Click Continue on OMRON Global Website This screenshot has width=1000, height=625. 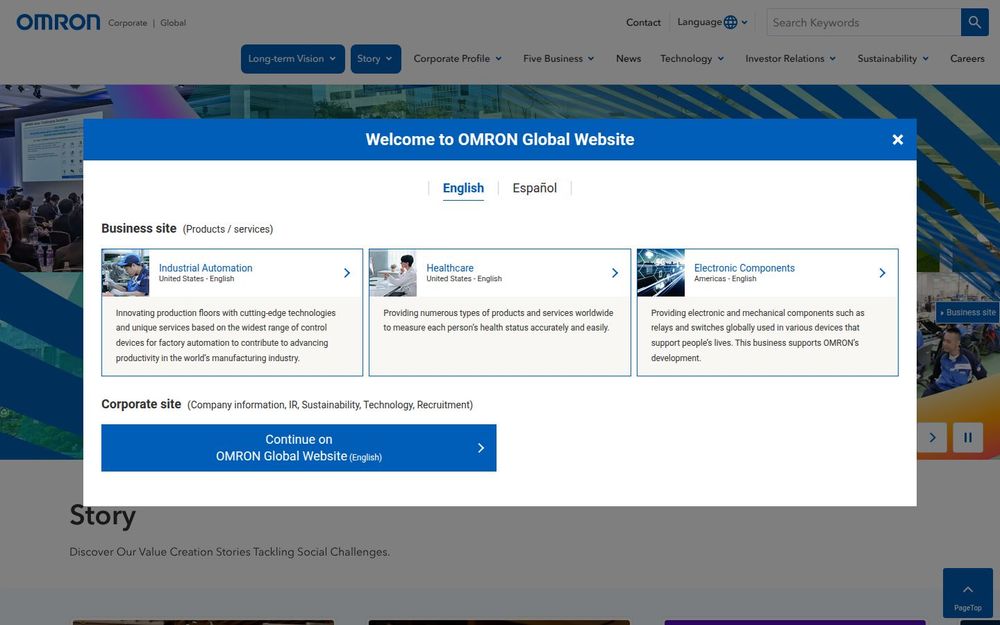pos(298,447)
